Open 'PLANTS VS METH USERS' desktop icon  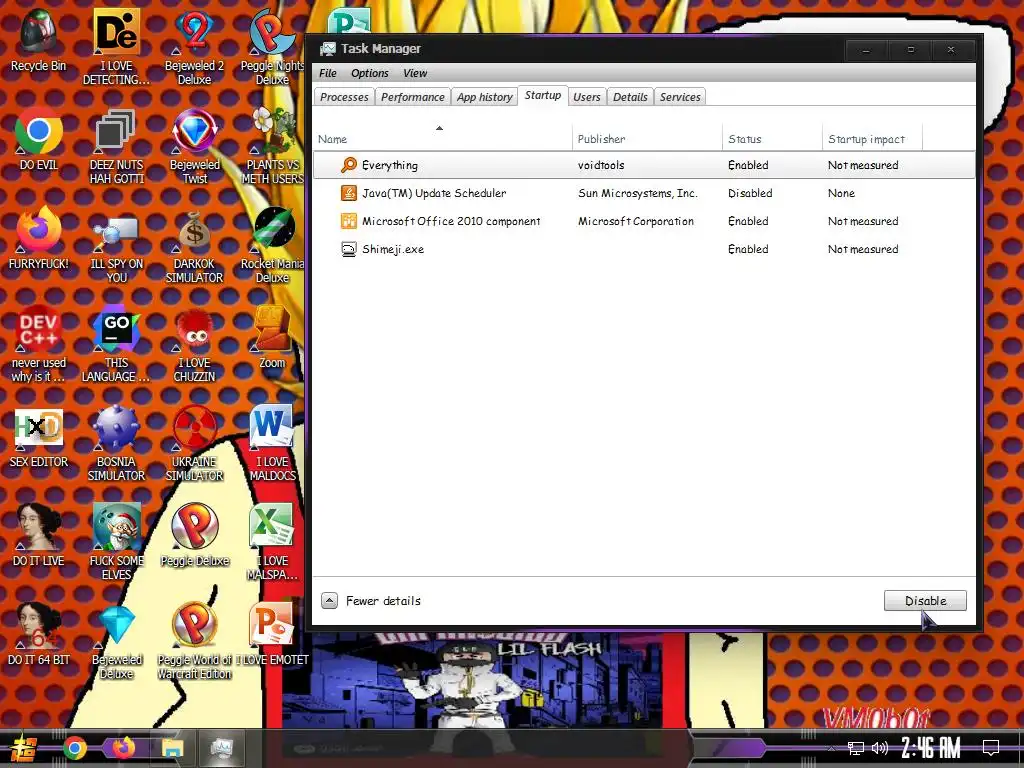(x=272, y=146)
